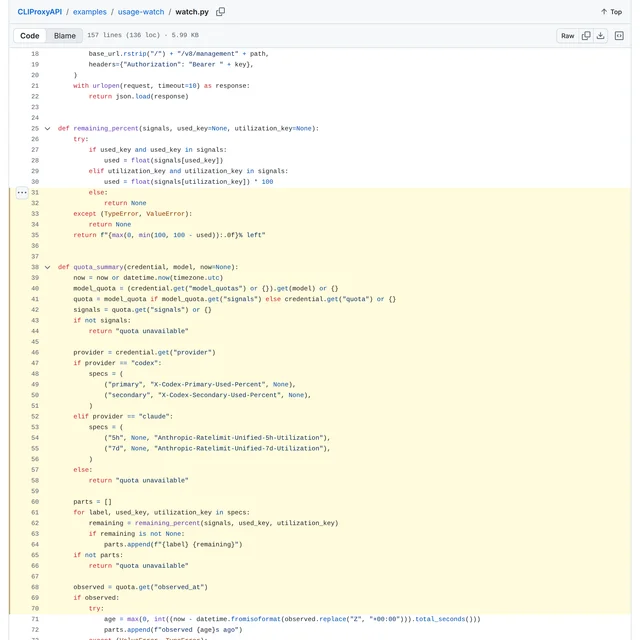Jump to Top of file
This screenshot has height=640, width=640.
click(x=611, y=12)
